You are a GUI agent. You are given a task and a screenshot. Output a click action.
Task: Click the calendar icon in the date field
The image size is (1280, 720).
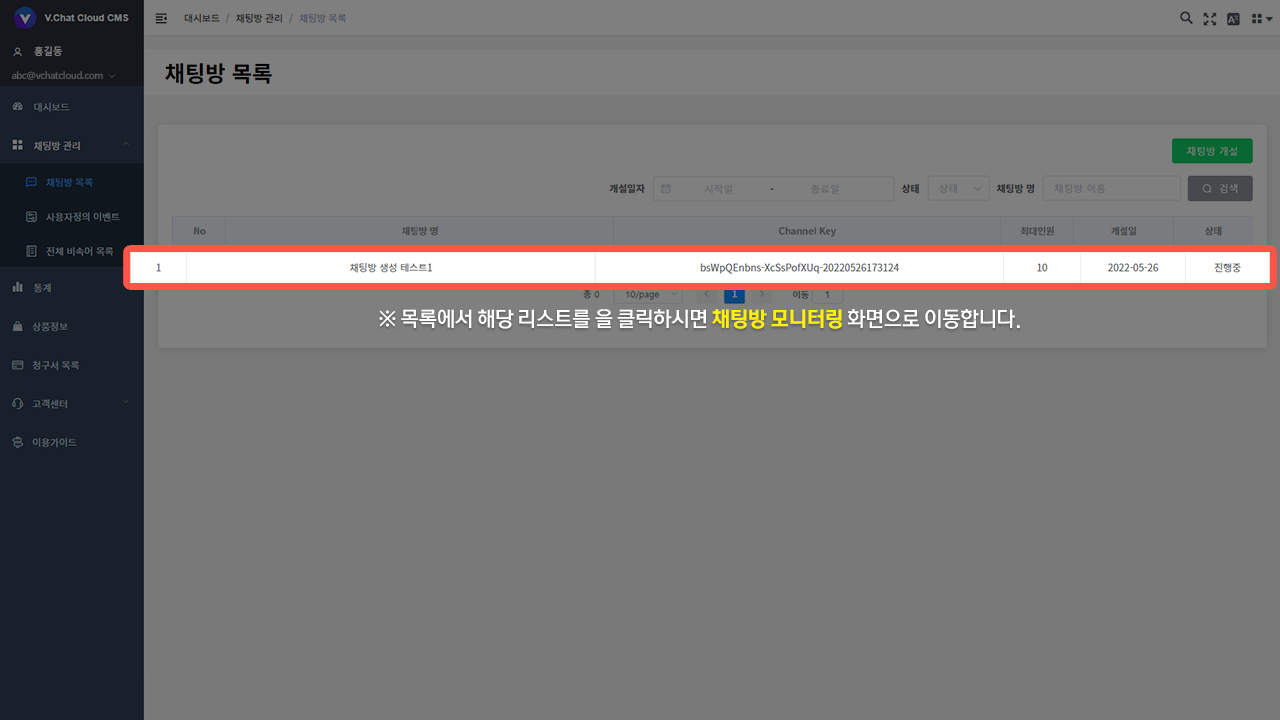pyautogui.click(x=666, y=188)
